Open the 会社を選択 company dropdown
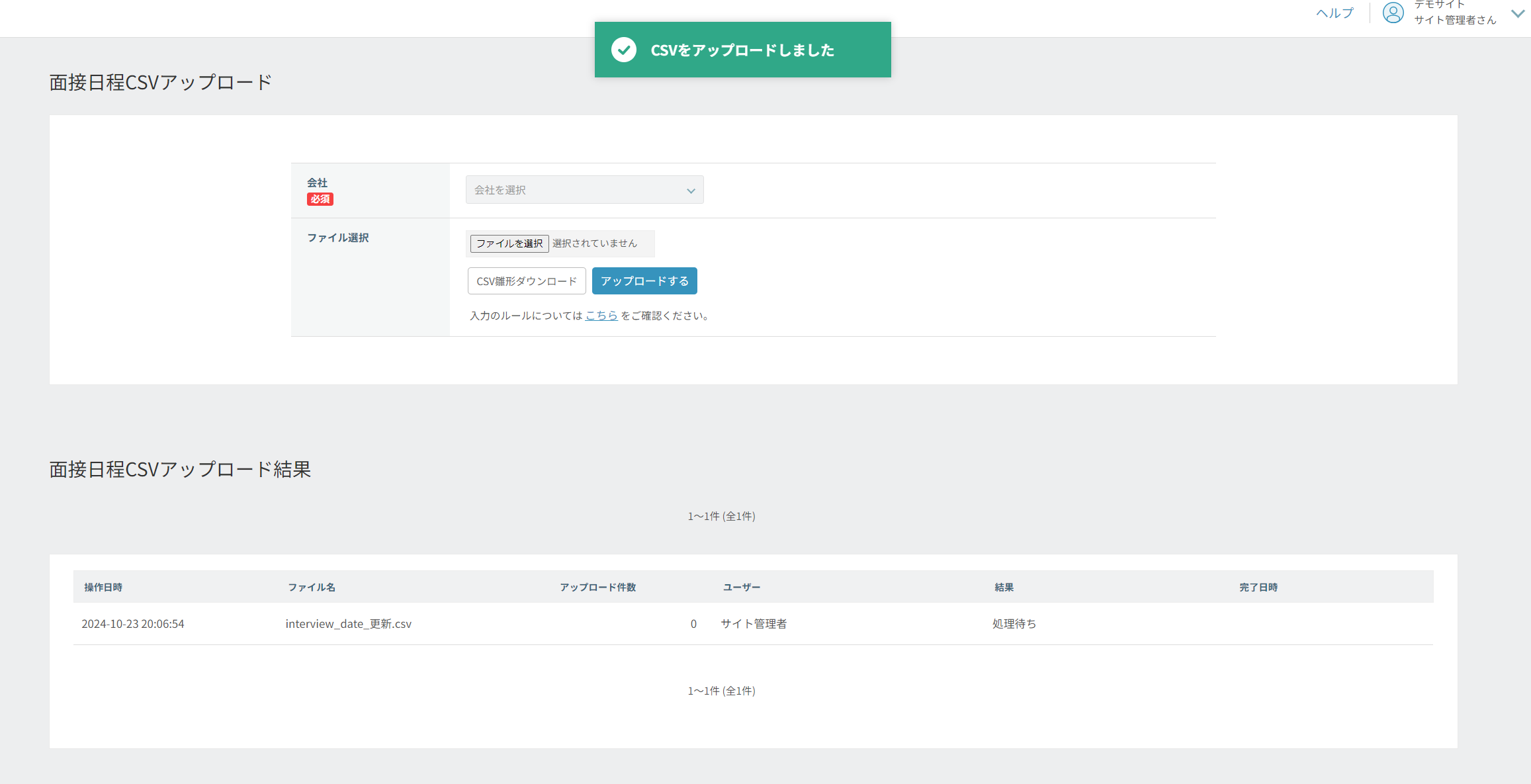The image size is (1531, 784). [576, 190]
